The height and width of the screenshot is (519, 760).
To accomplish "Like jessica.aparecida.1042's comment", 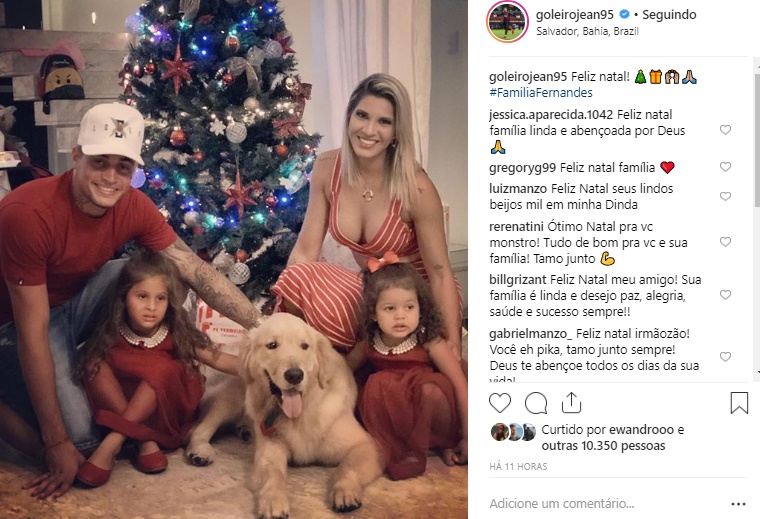I will click(725, 130).
